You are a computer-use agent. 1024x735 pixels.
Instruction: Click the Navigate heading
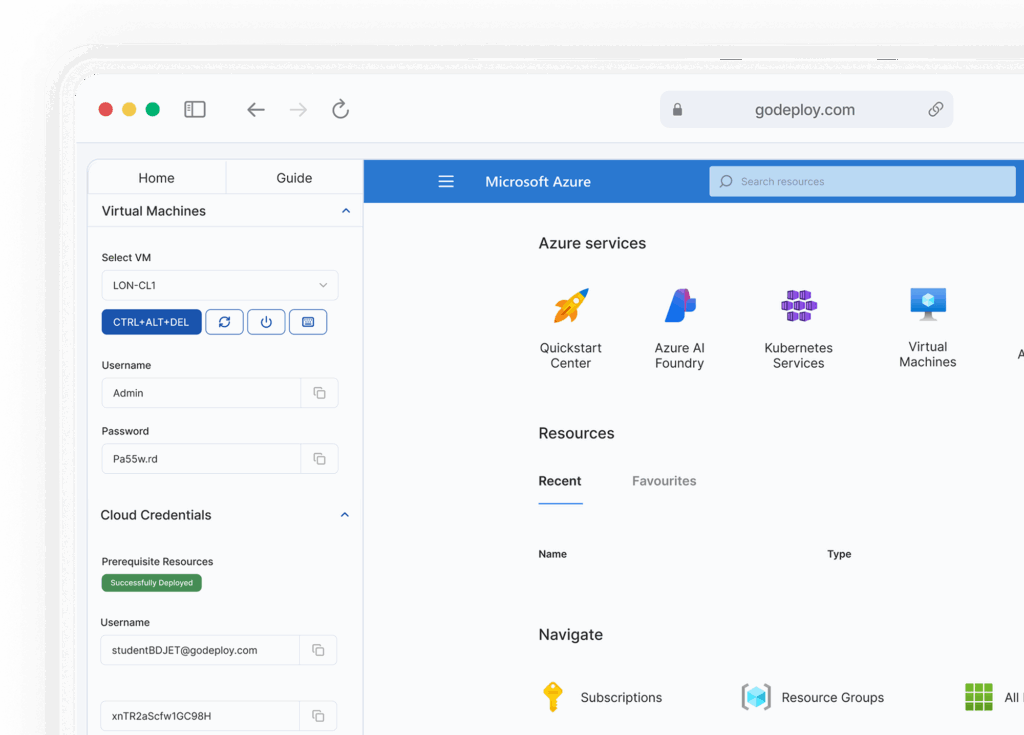tap(571, 634)
